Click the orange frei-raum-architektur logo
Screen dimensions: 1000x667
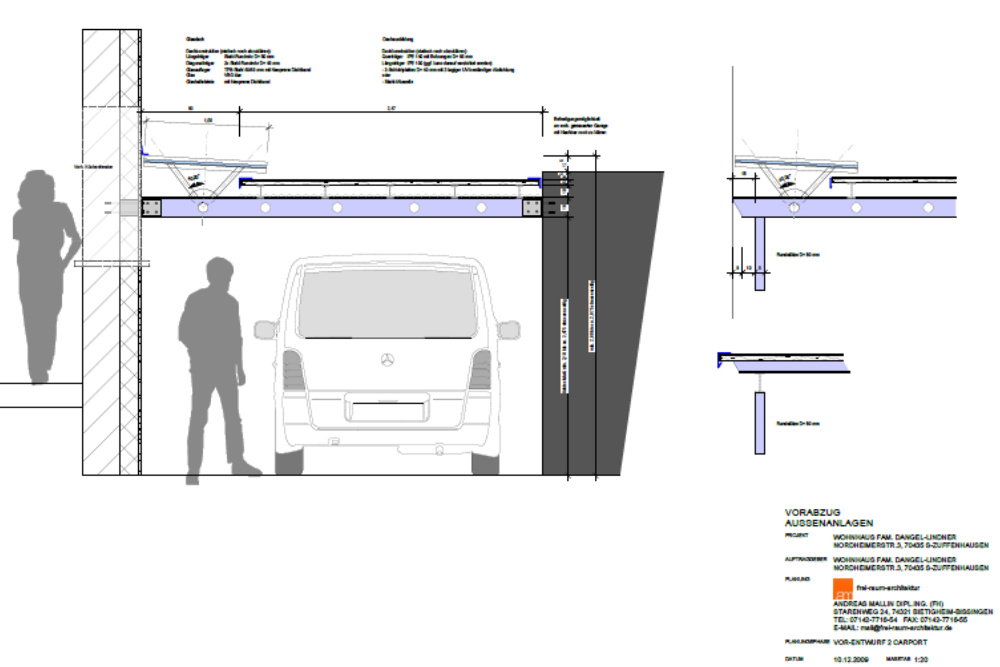pyautogui.click(x=842, y=589)
